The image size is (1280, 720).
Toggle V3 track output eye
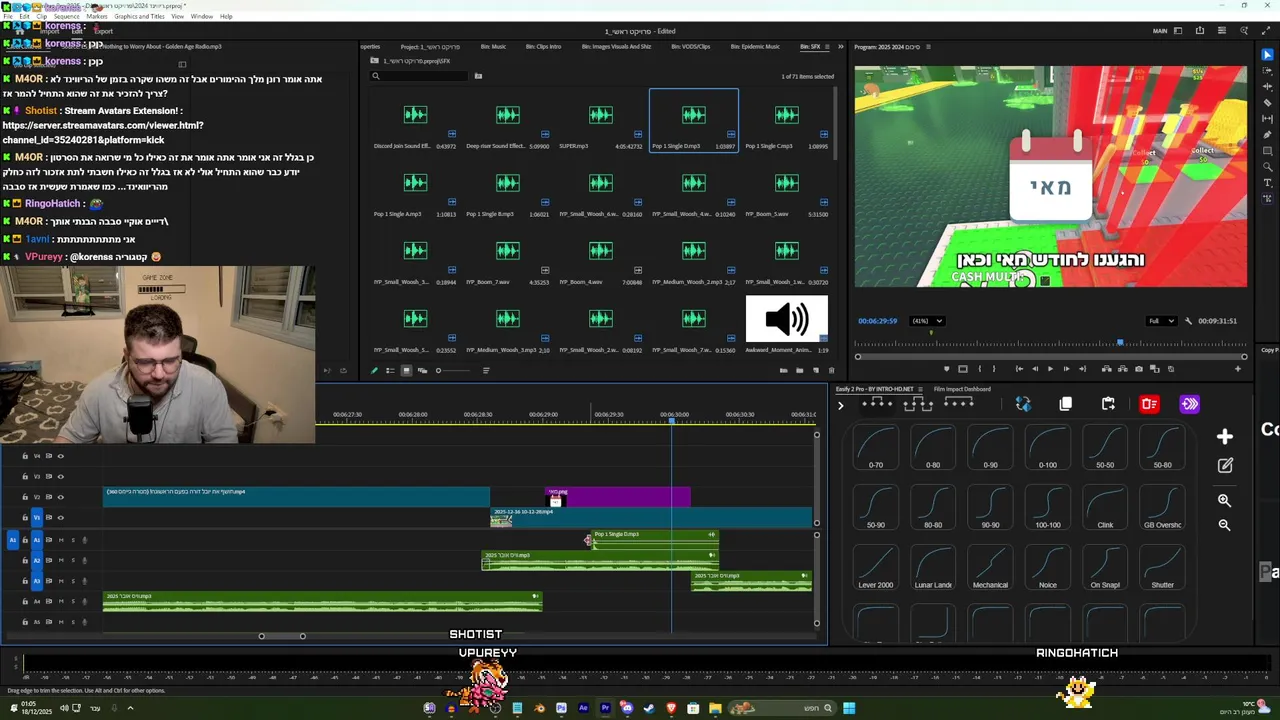pyautogui.click(x=60, y=477)
